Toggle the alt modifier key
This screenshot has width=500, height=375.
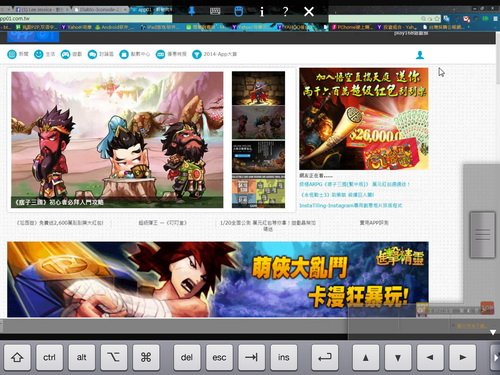[82, 358]
